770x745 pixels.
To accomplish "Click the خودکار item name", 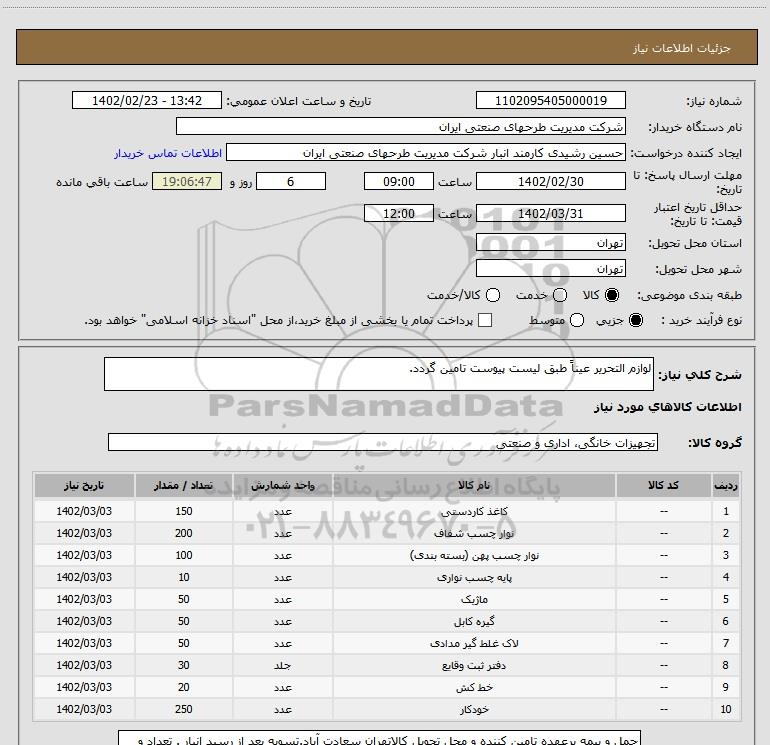I will coord(474,709).
